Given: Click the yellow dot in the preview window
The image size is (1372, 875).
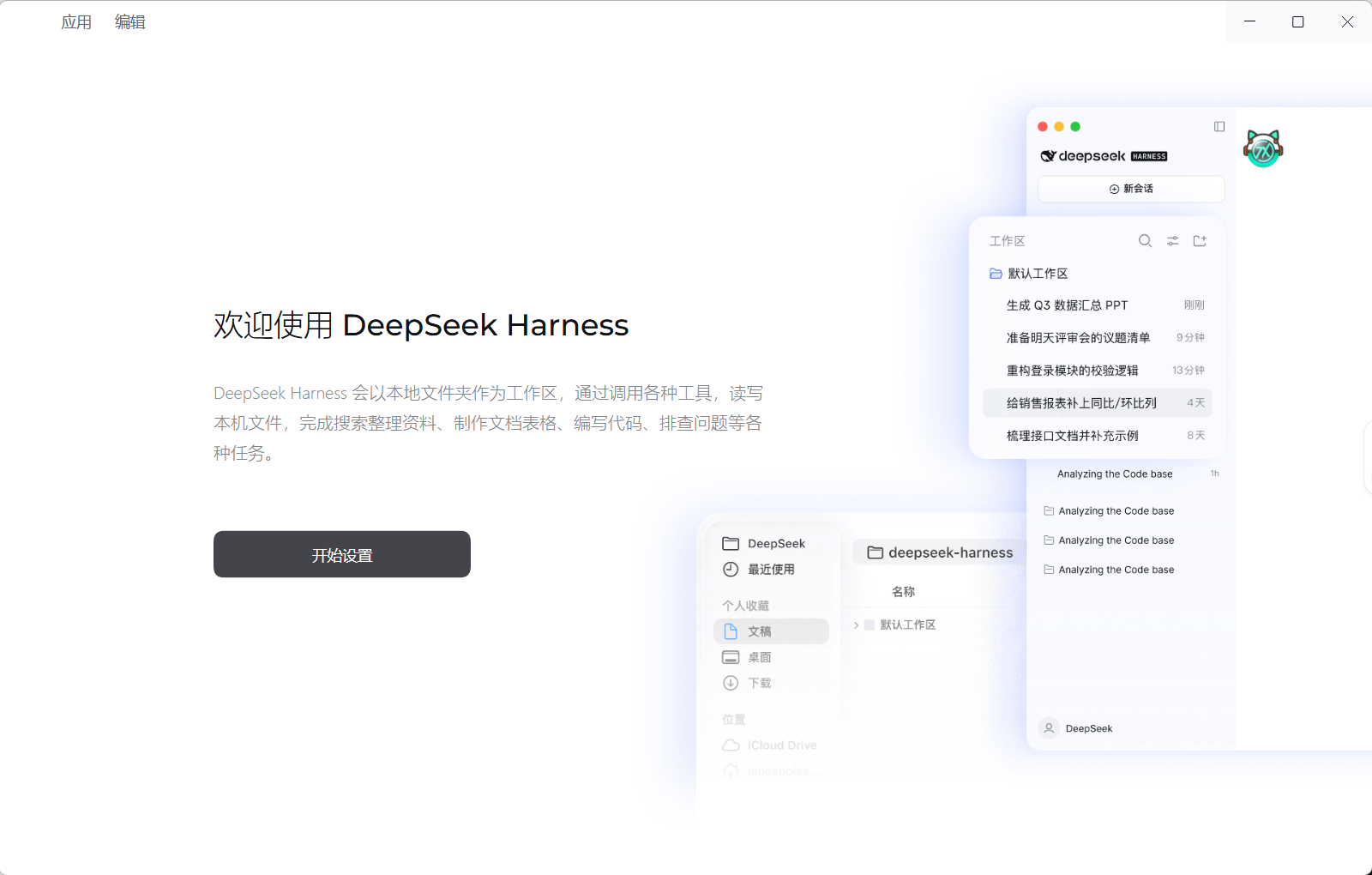Looking at the screenshot, I should (x=1059, y=127).
